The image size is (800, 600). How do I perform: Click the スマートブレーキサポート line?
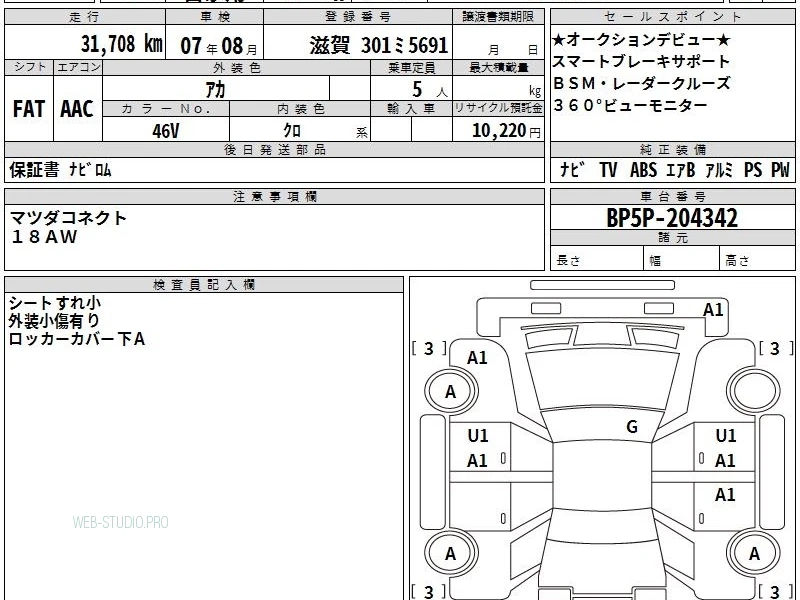641,61
